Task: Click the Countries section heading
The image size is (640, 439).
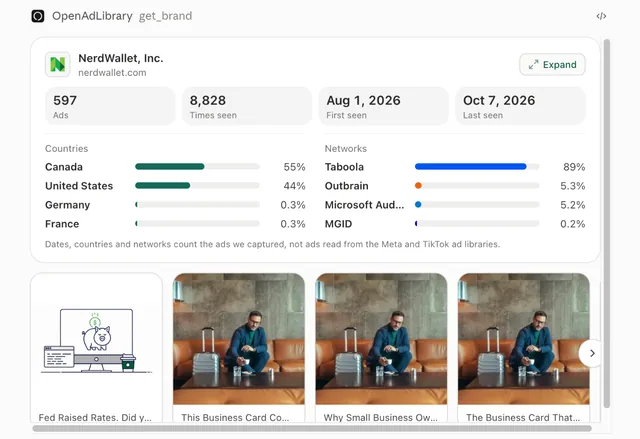Action: point(67,149)
